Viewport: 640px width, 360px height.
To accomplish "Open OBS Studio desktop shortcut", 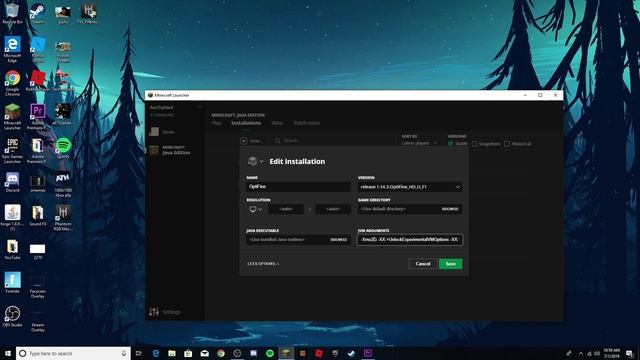I will click(x=12, y=317).
